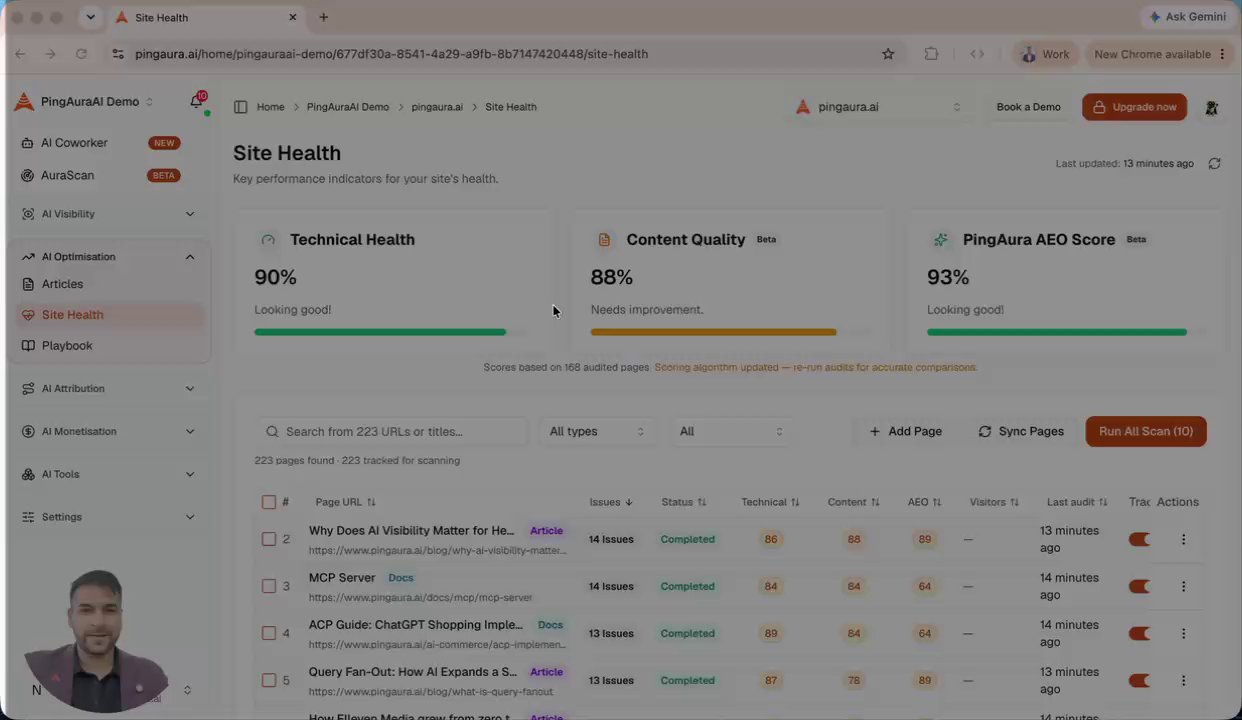This screenshot has height=720, width=1242.
Task: Click the Ask Gemini button
Action: click(x=1188, y=17)
